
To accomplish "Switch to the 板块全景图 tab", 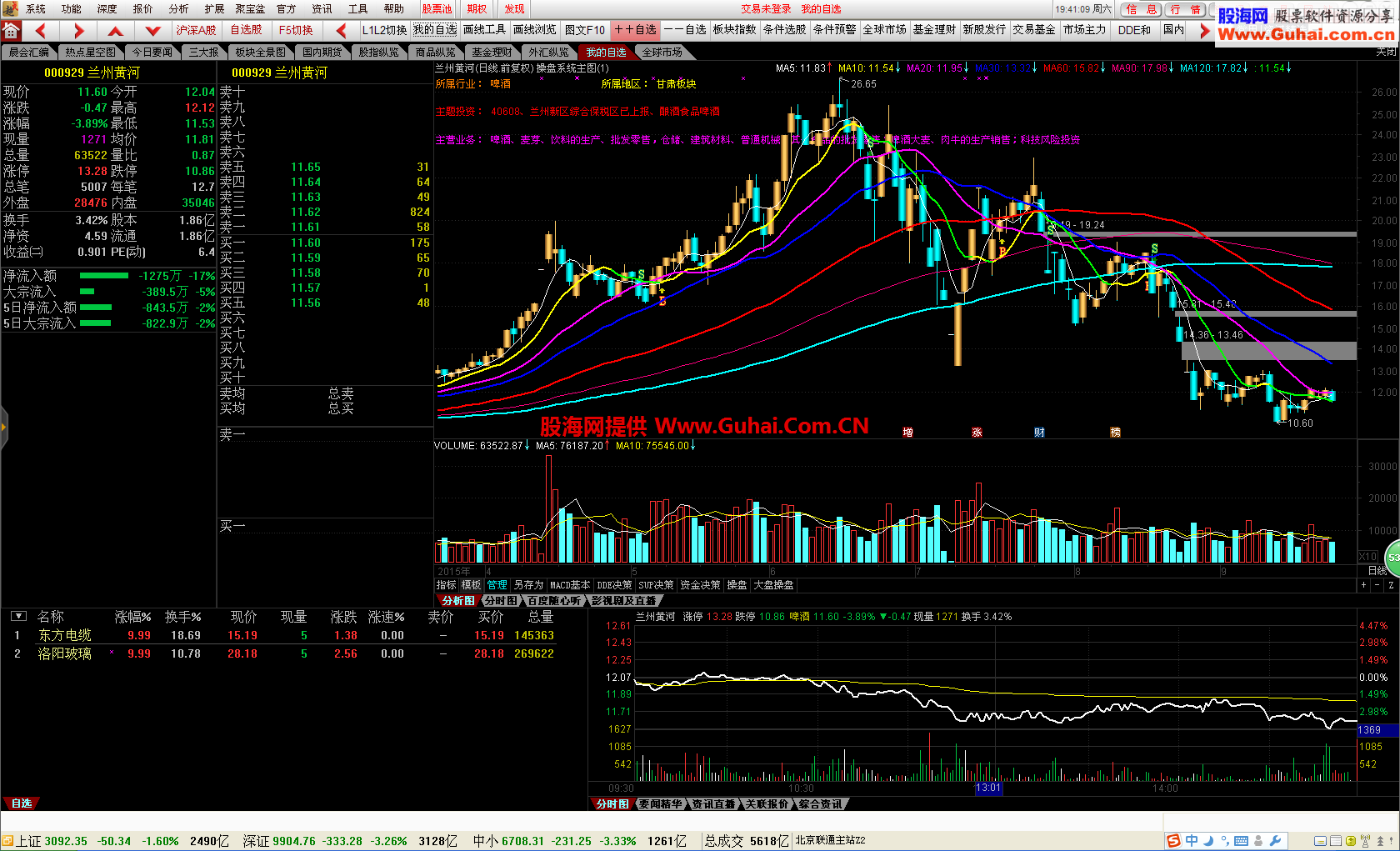I will coord(260,53).
